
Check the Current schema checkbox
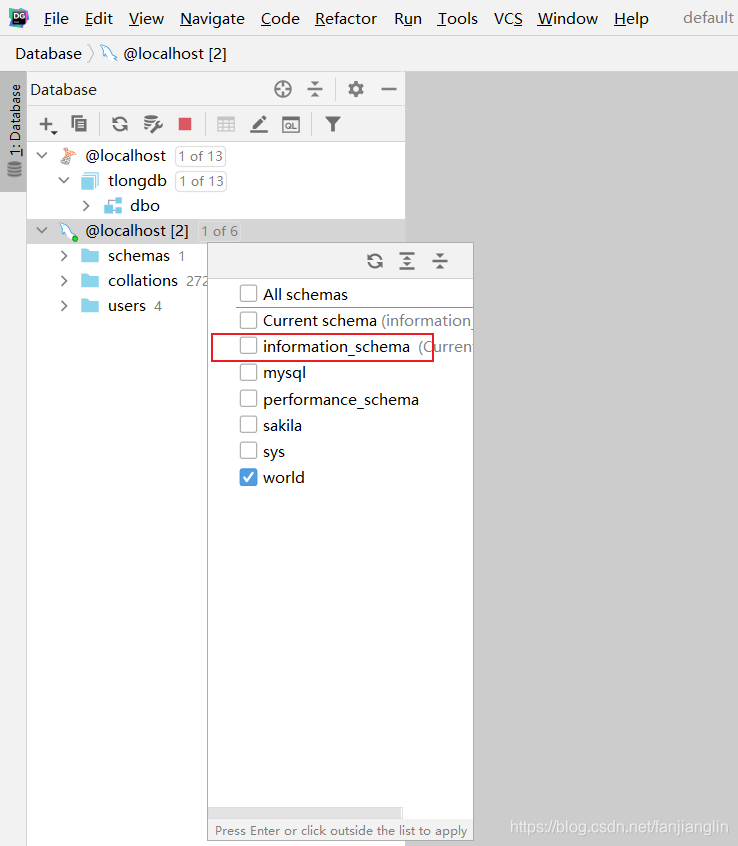248,320
